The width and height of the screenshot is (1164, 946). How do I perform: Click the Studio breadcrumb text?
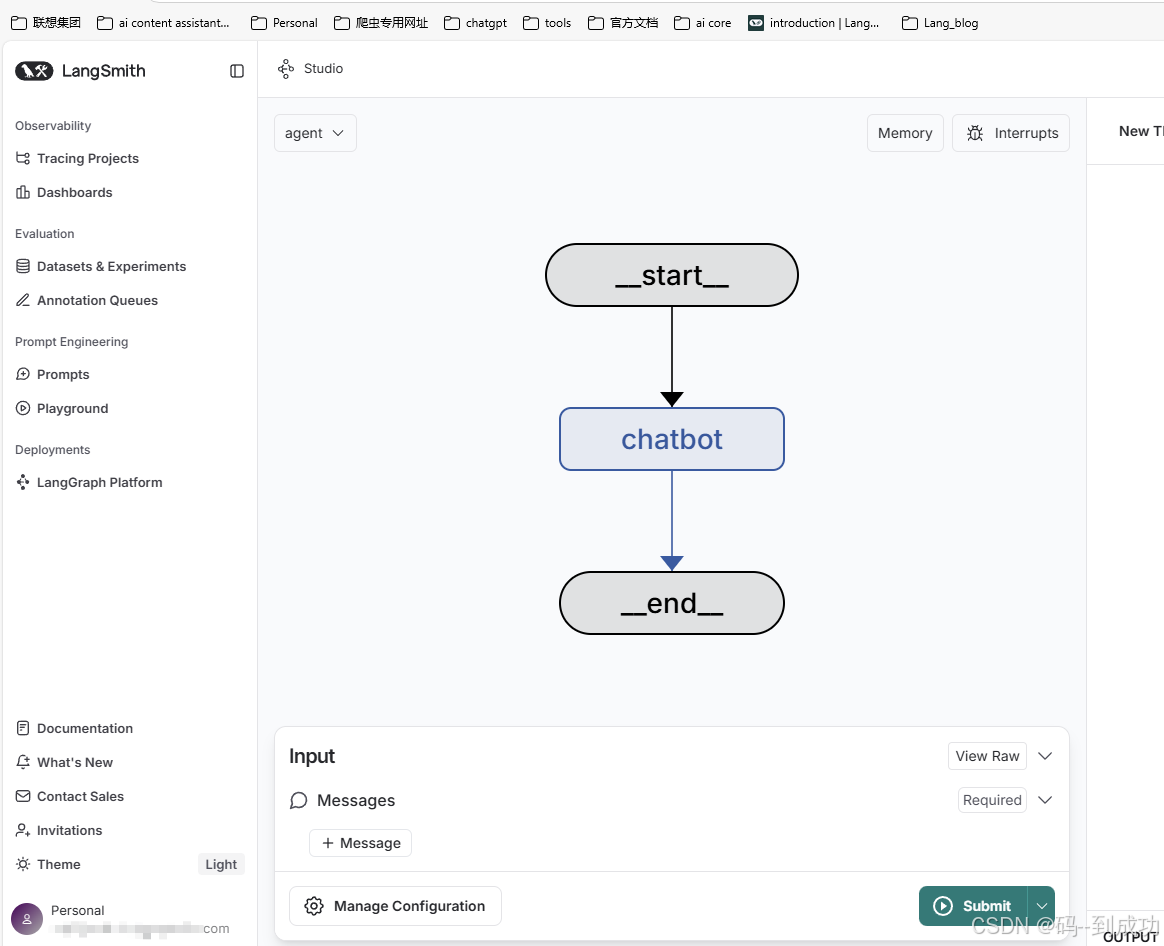coord(323,68)
